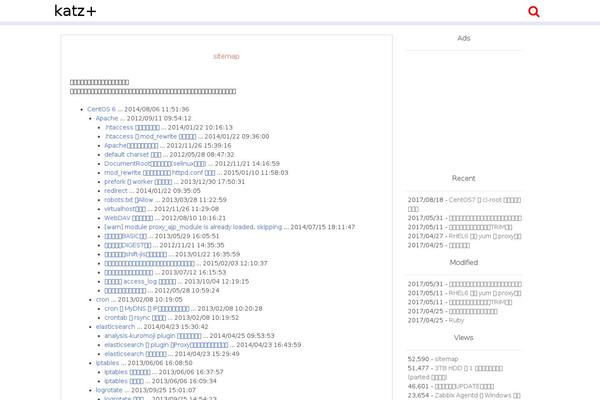
Task: Open the access_log article link
Action: click(140, 281)
